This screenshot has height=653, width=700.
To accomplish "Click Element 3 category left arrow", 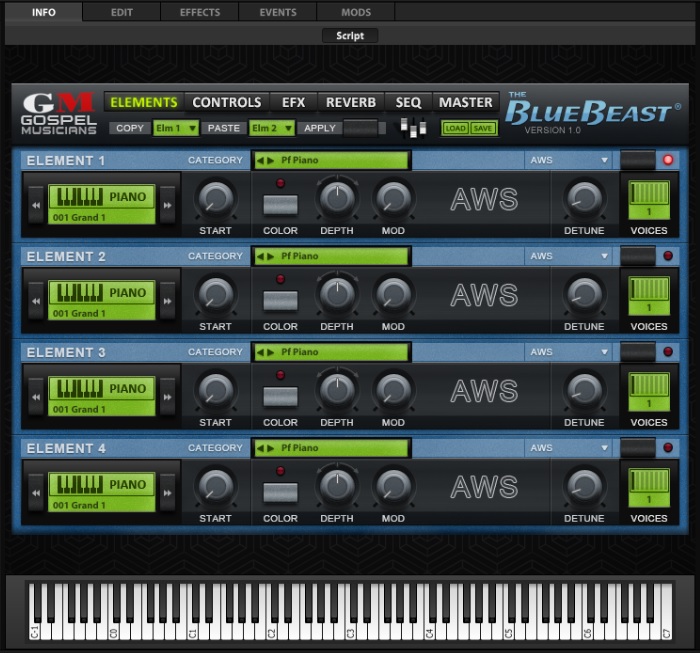I will 260,353.
